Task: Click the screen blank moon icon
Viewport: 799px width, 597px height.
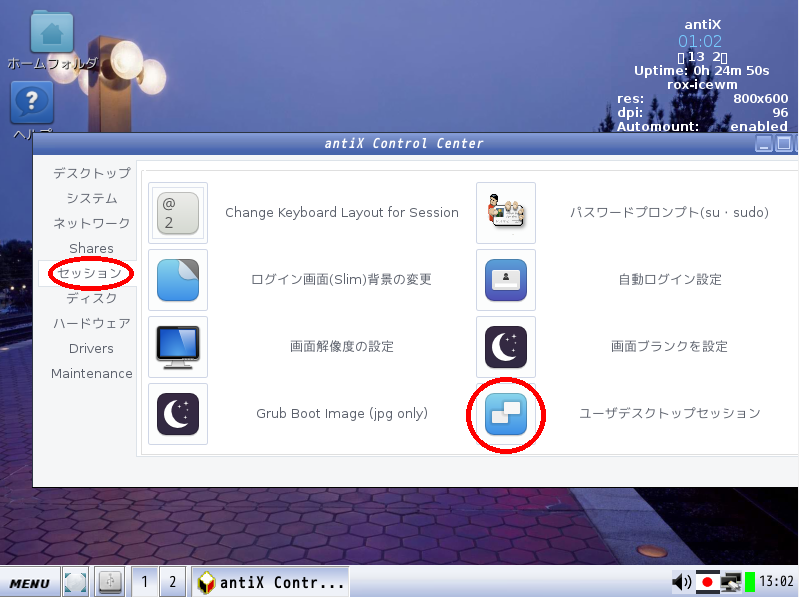Action: [505, 347]
